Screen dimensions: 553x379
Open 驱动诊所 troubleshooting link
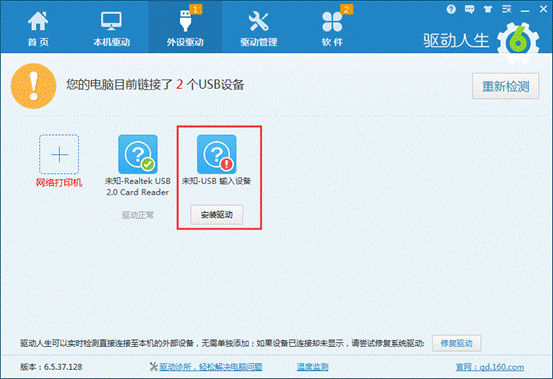click(210, 367)
